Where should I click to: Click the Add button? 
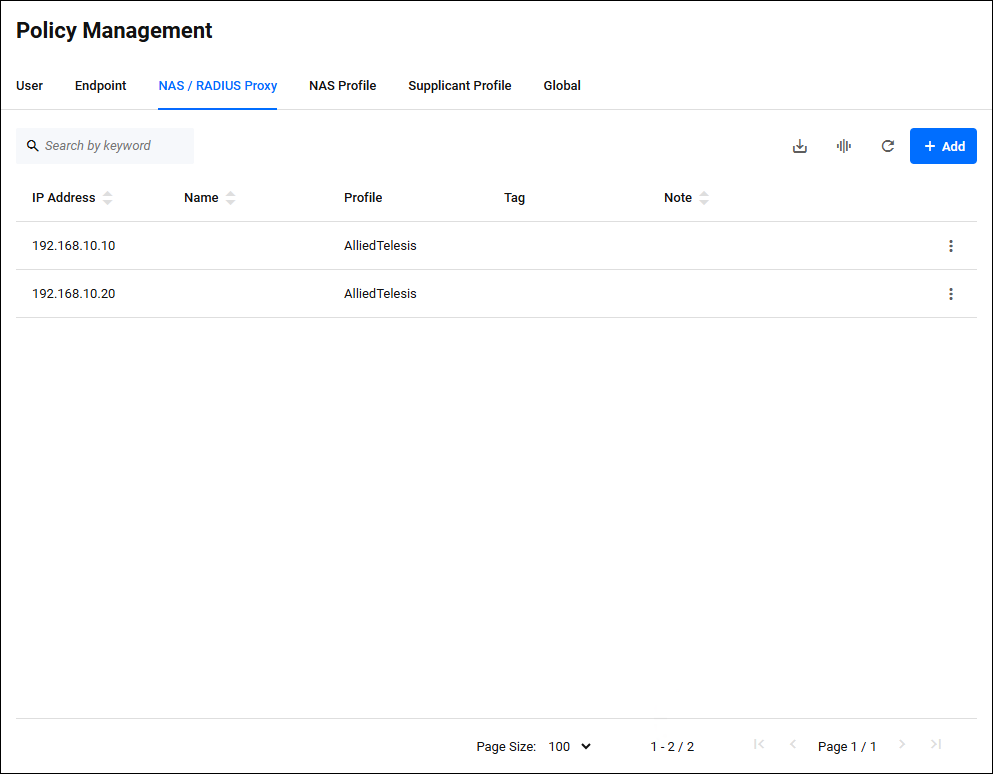pyautogui.click(x=943, y=146)
